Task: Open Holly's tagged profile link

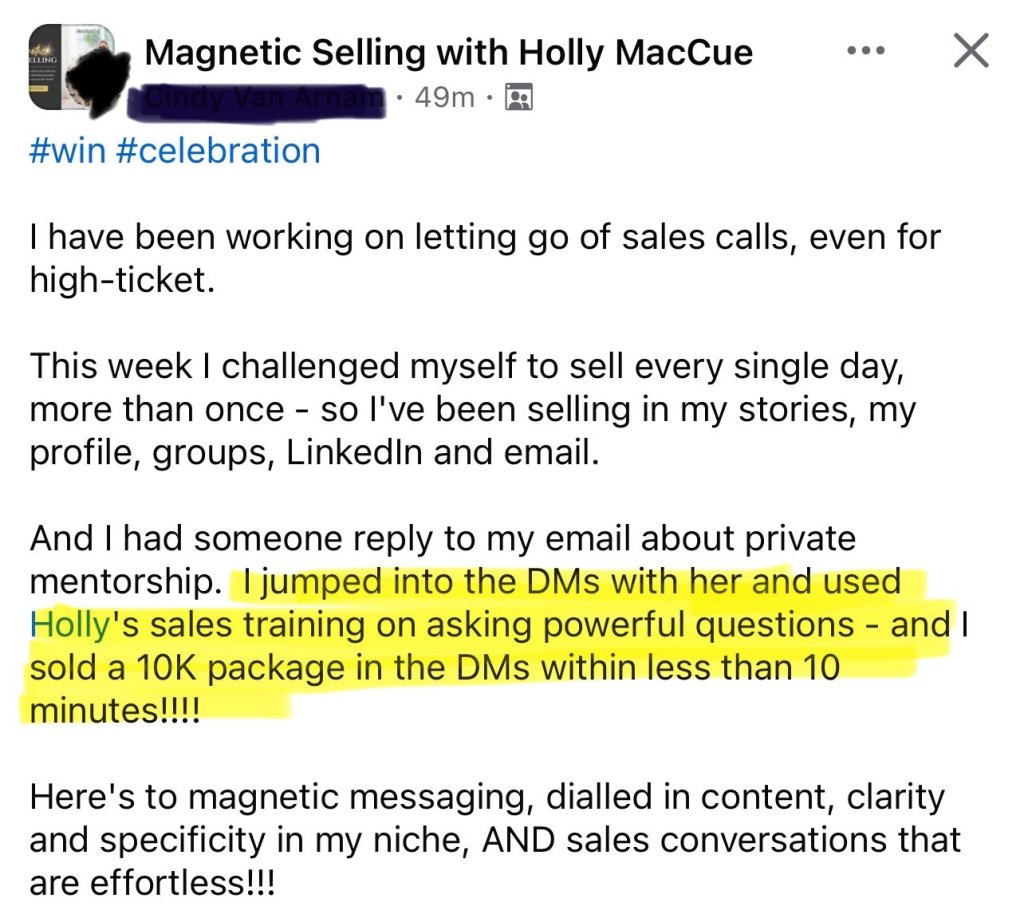Action: point(69,625)
